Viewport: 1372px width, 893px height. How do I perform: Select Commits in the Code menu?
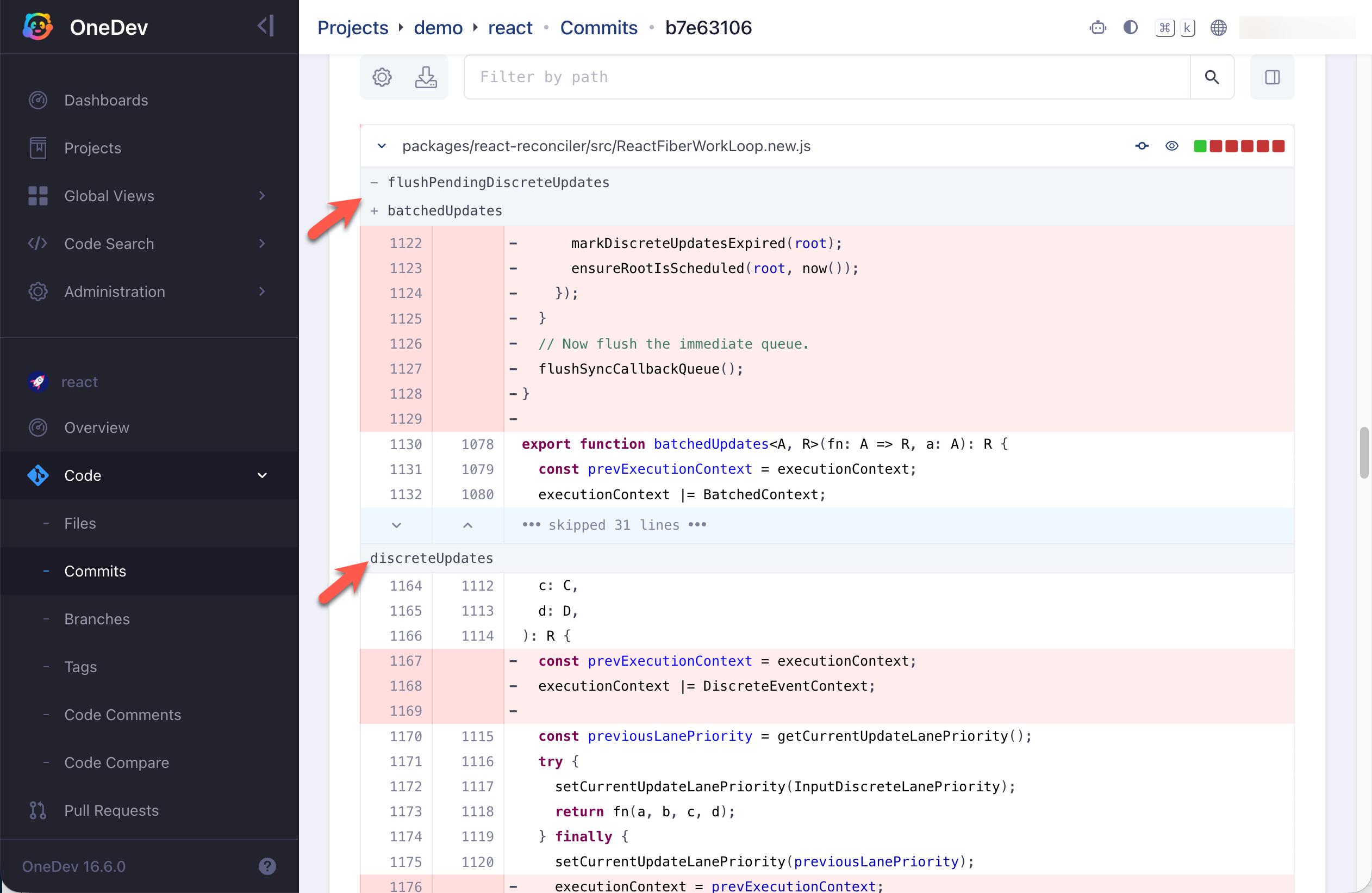[x=95, y=571]
